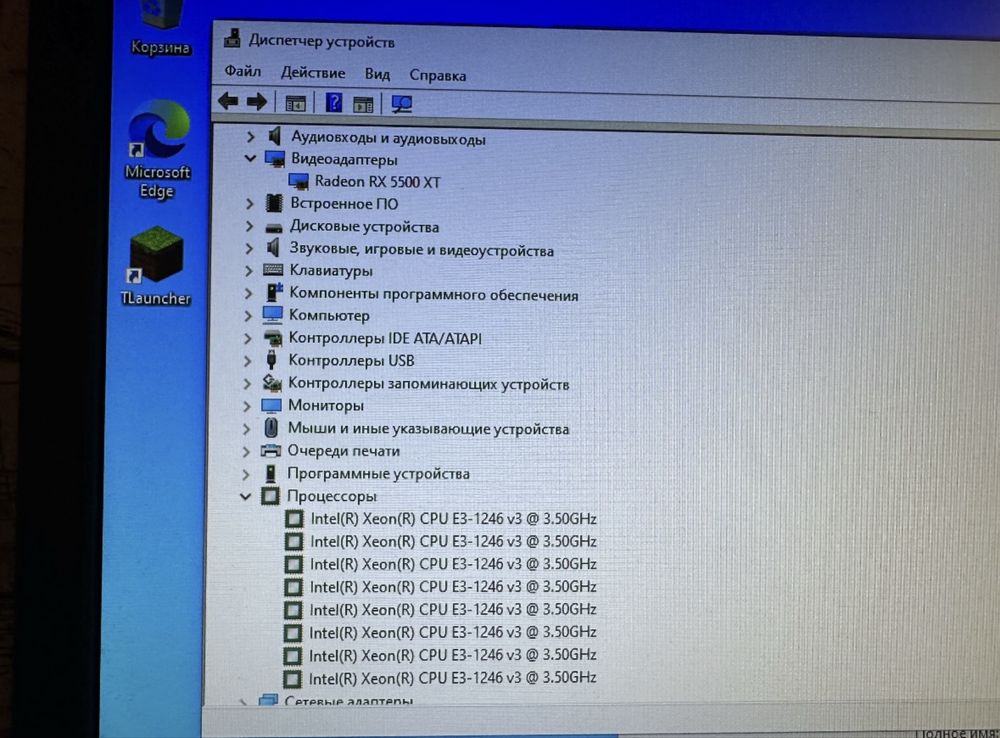
Task: Open the Справка menu
Action: coord(438,75)
